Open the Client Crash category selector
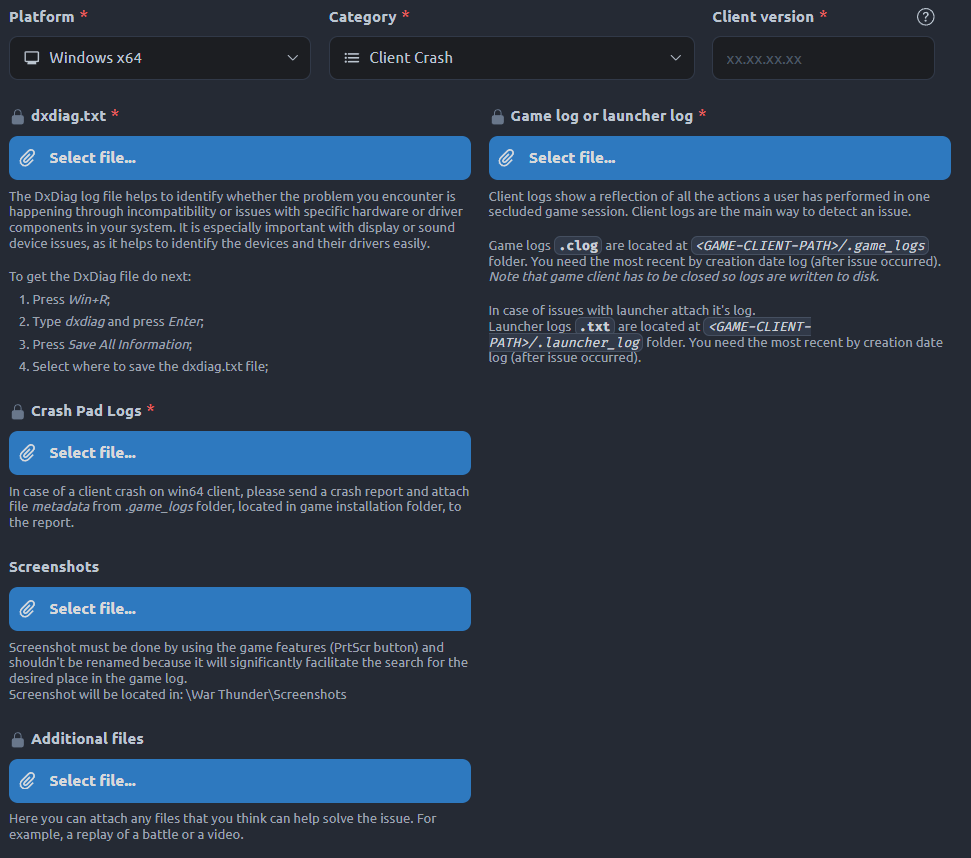 pyautogui.click(x=511, y=58)
